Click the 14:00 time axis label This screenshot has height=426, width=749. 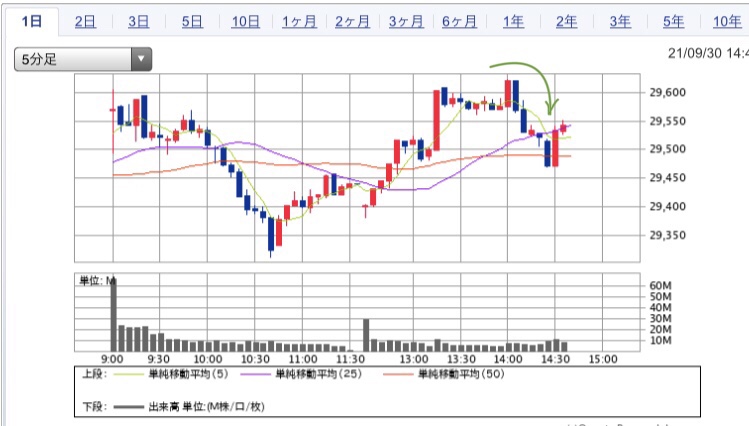(508, 359)
